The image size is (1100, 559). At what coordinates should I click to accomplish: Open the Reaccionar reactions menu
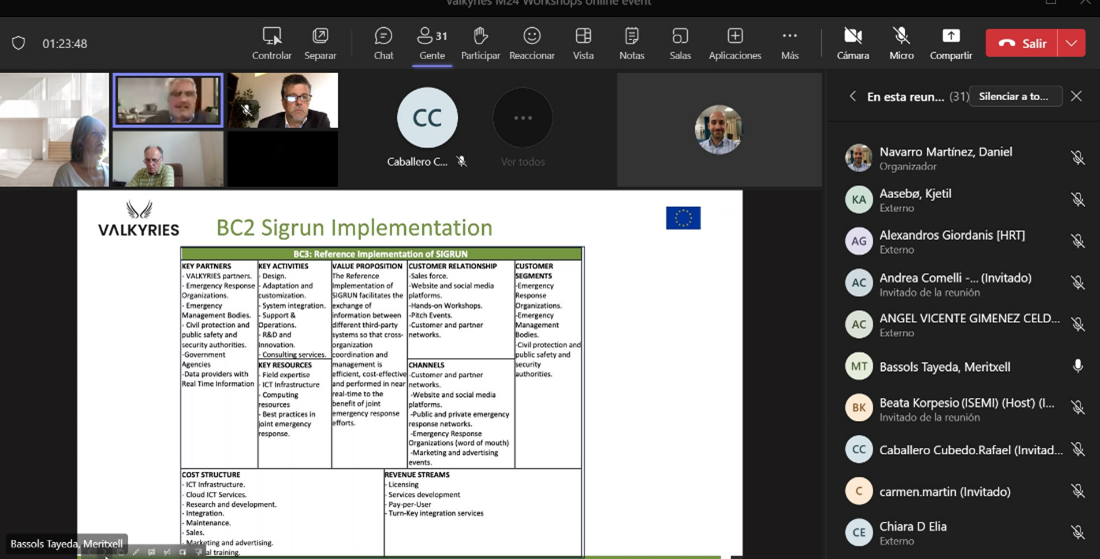click(x=531, y=43)
